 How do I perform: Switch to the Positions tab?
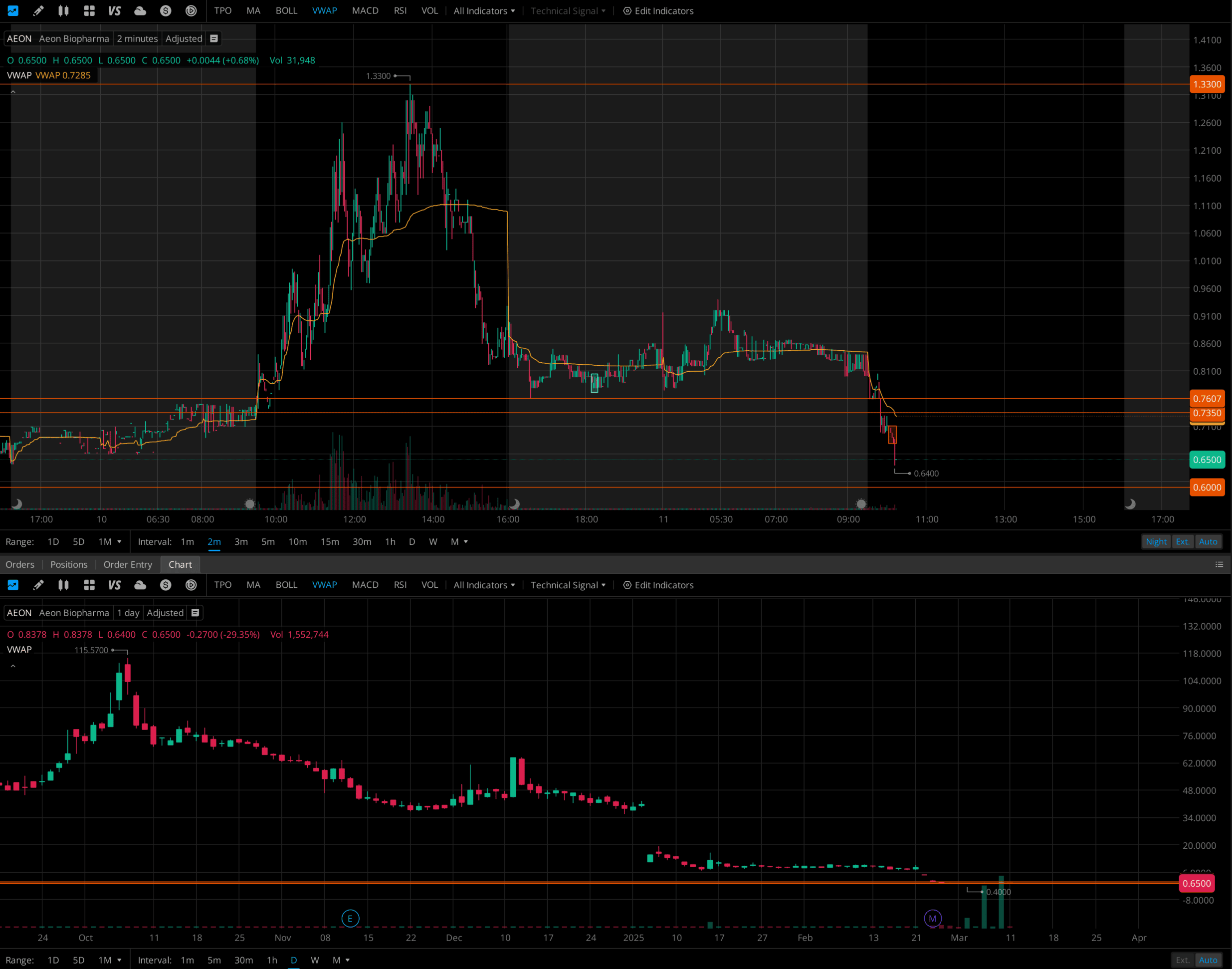click(x=69, y=564)
